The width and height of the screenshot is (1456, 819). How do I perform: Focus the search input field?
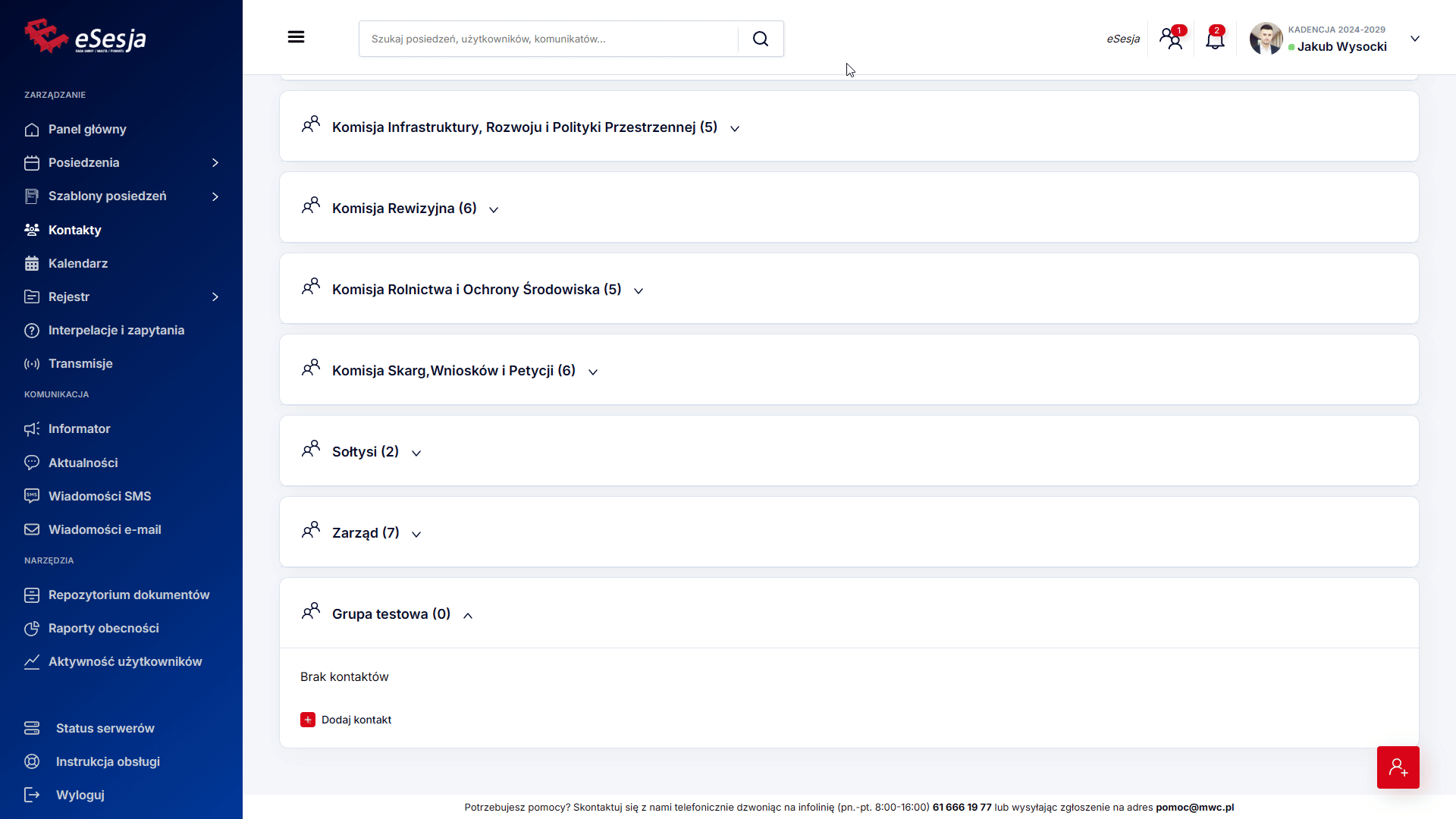(548, 39)
